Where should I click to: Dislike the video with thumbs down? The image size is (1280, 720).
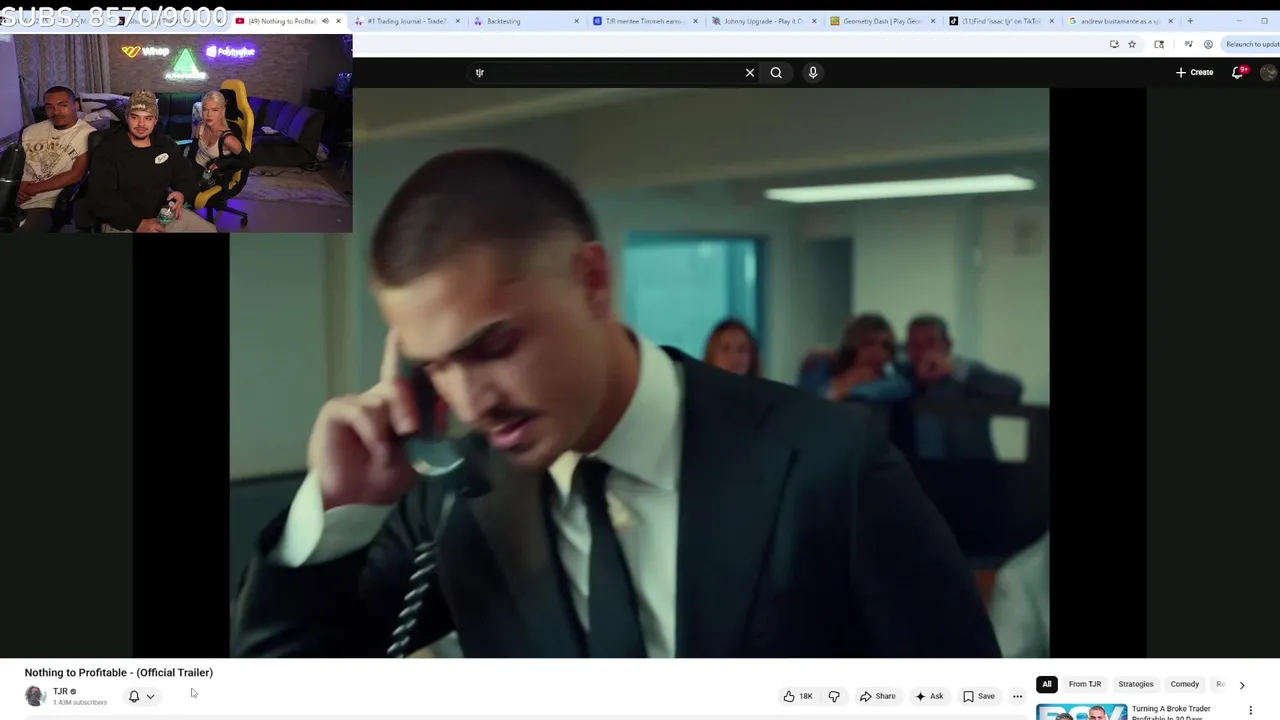pyautogui.click(x=834, y=696)
